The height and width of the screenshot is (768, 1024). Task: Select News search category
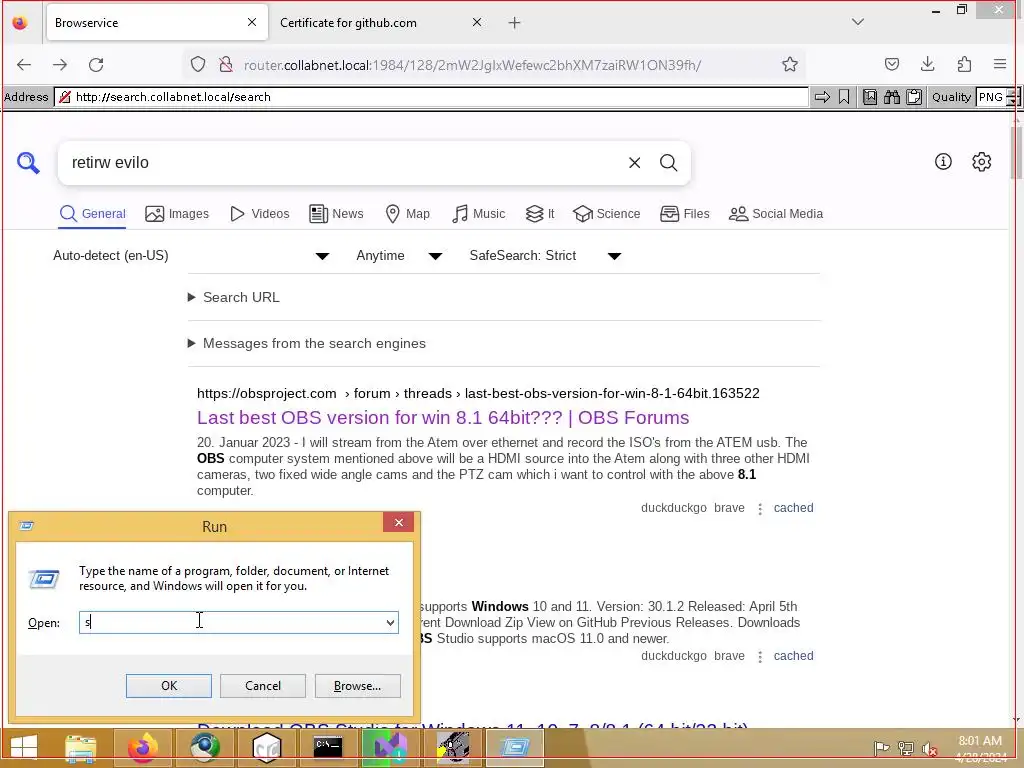pos(336,214)
